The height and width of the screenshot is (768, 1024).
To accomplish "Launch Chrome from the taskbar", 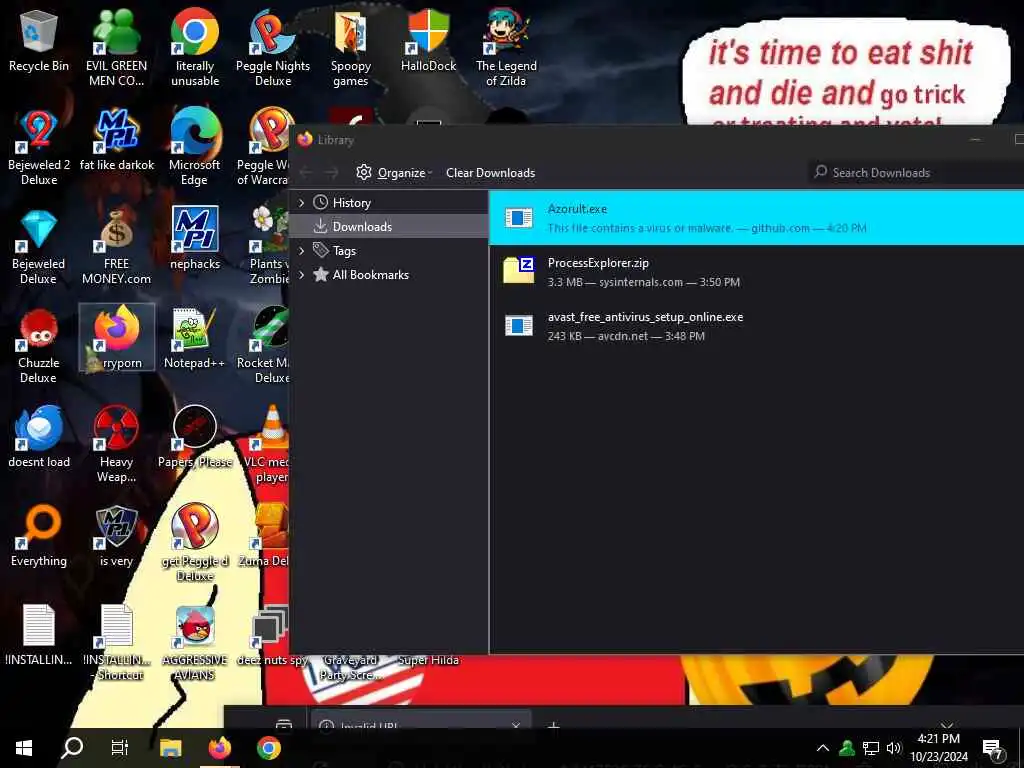I will coord(268,748).
